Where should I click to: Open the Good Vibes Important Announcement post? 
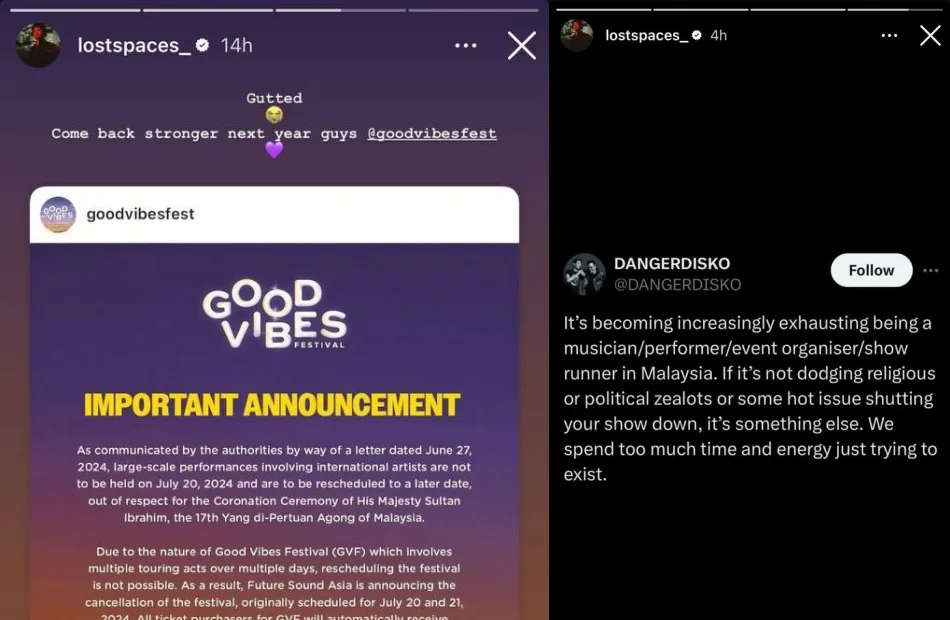pyautogui.click(x=274, y=402)
